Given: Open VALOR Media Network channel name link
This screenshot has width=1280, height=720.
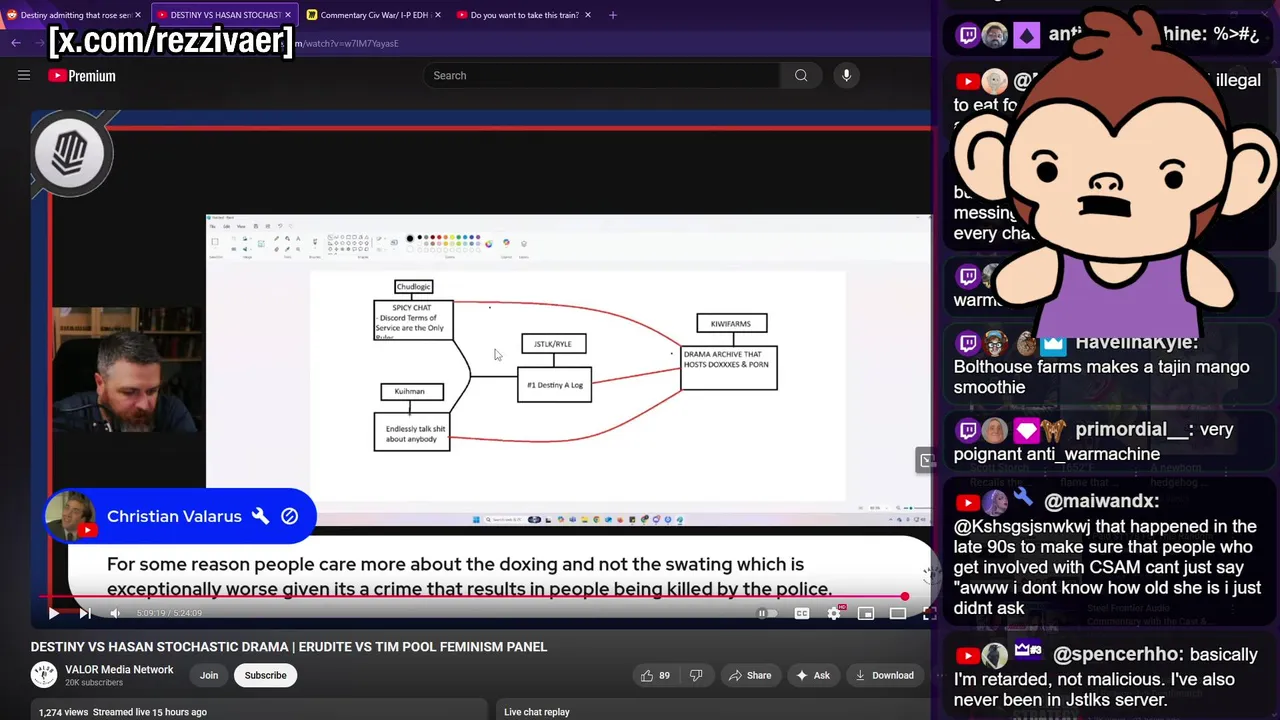Looking at the screenshot, I should click(119, 669).
